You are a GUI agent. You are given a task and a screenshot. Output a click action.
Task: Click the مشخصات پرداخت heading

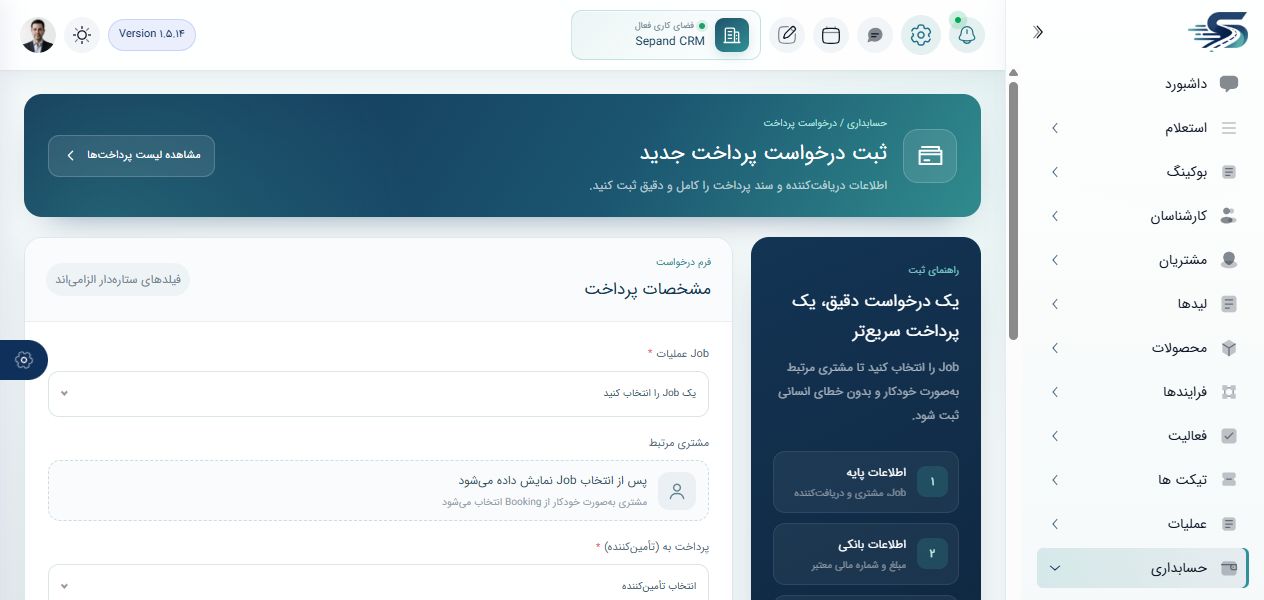coord(648,288)
